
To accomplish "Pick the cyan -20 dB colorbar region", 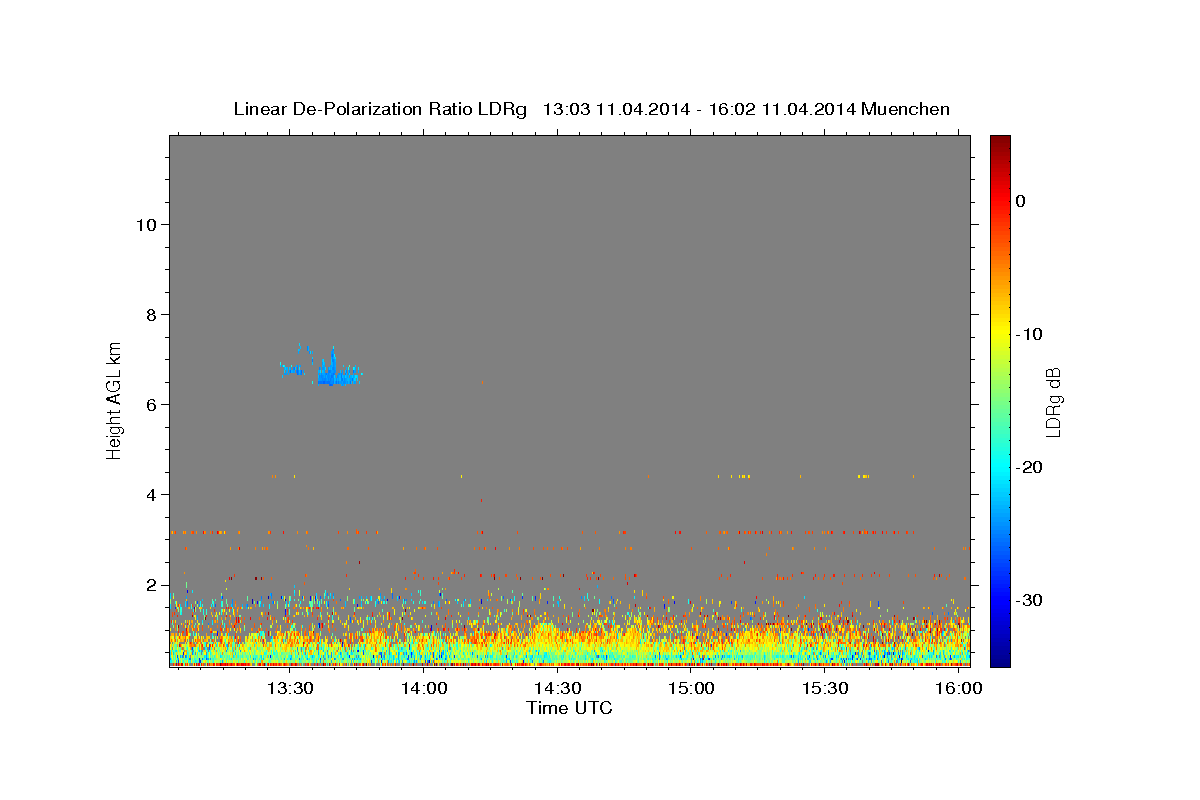I will pos(1000,467).
